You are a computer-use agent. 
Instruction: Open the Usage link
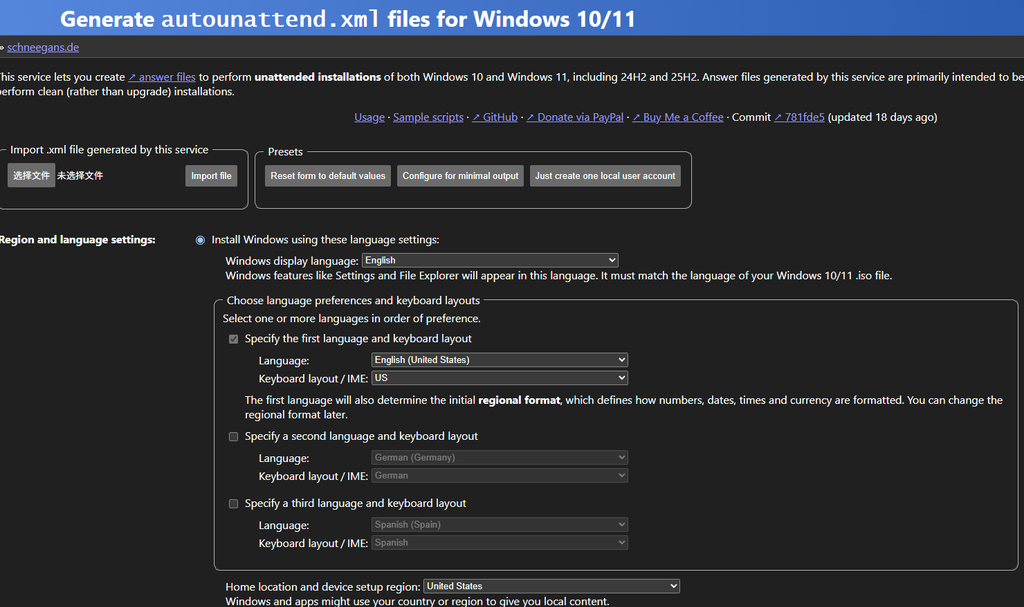pos(370,118)
